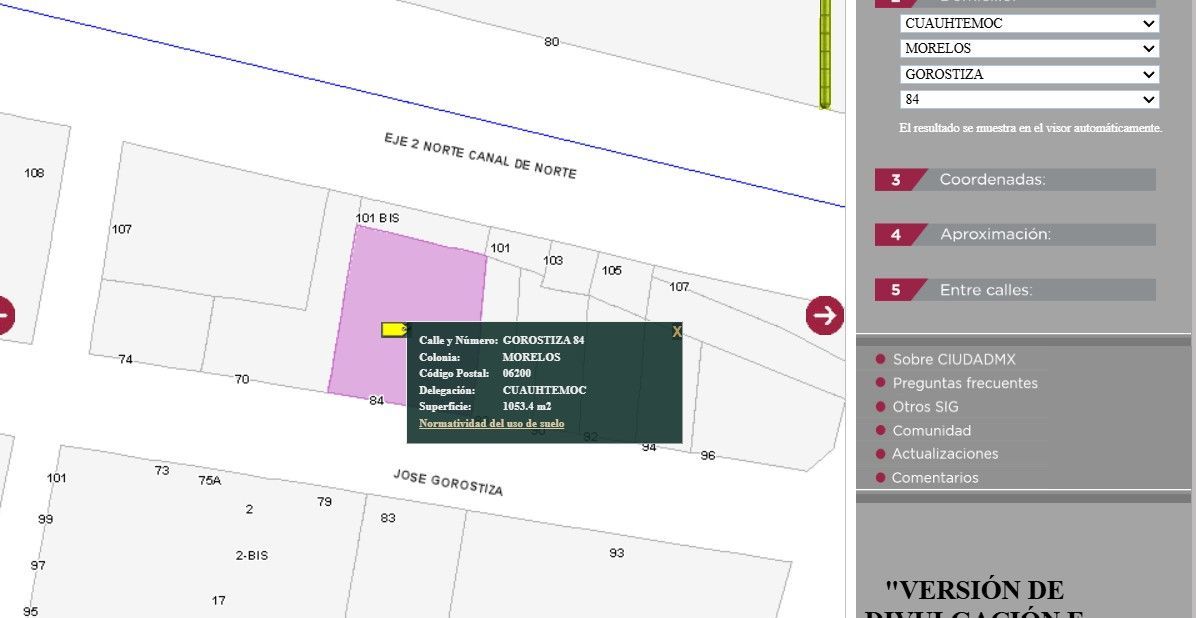This screenshot has width=1196, height=618.
Task: Open the MORELOS colonia dropdown
Action: [x=1029, y=48]
